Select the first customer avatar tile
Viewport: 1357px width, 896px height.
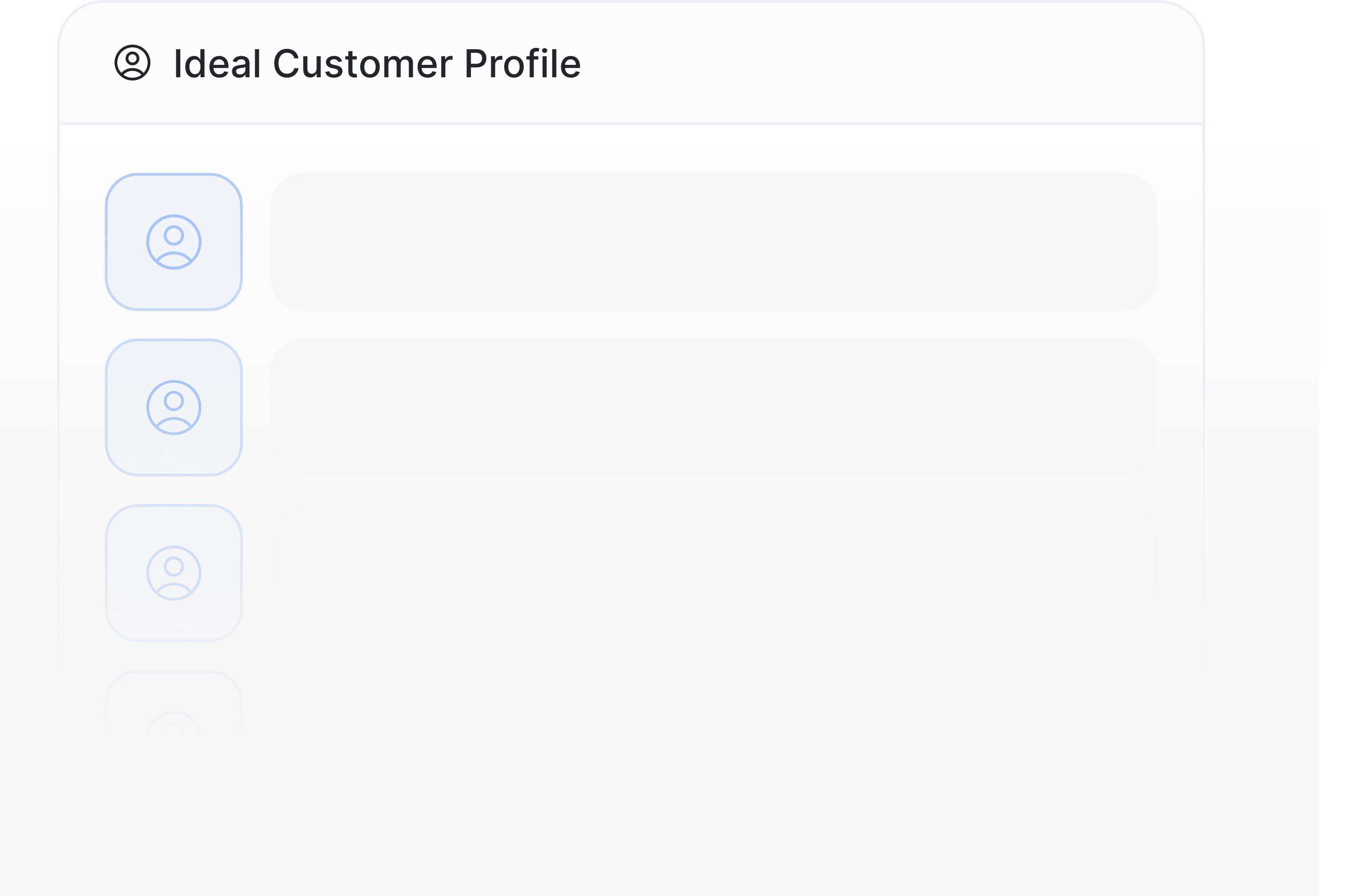(174, 242)
